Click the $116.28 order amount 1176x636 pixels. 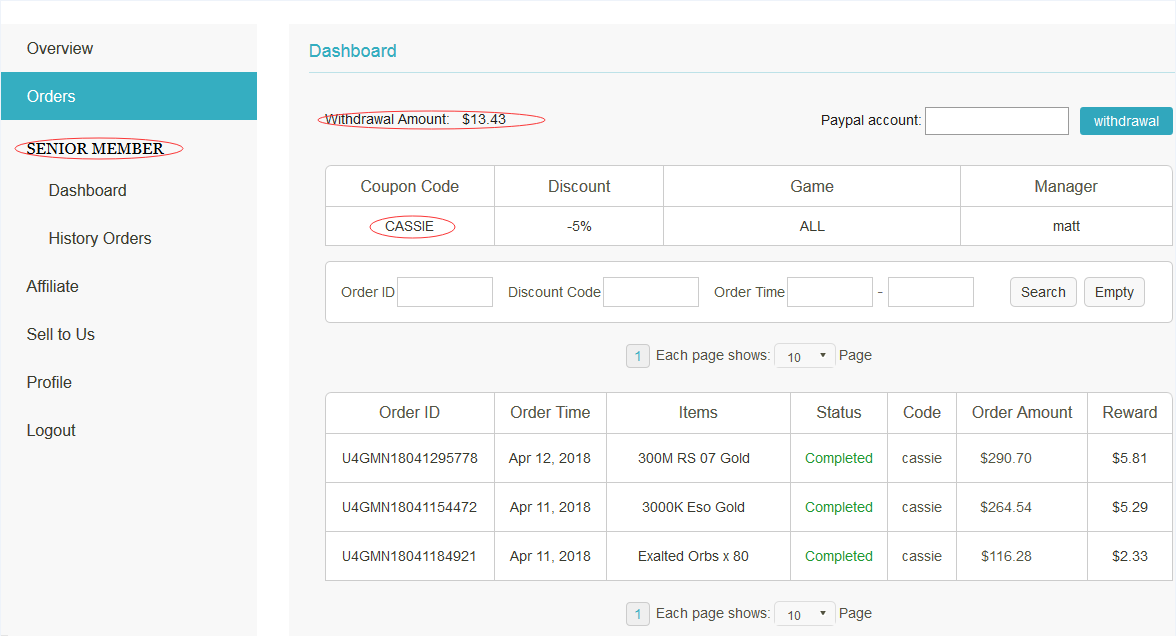(x=1006, y=556)
